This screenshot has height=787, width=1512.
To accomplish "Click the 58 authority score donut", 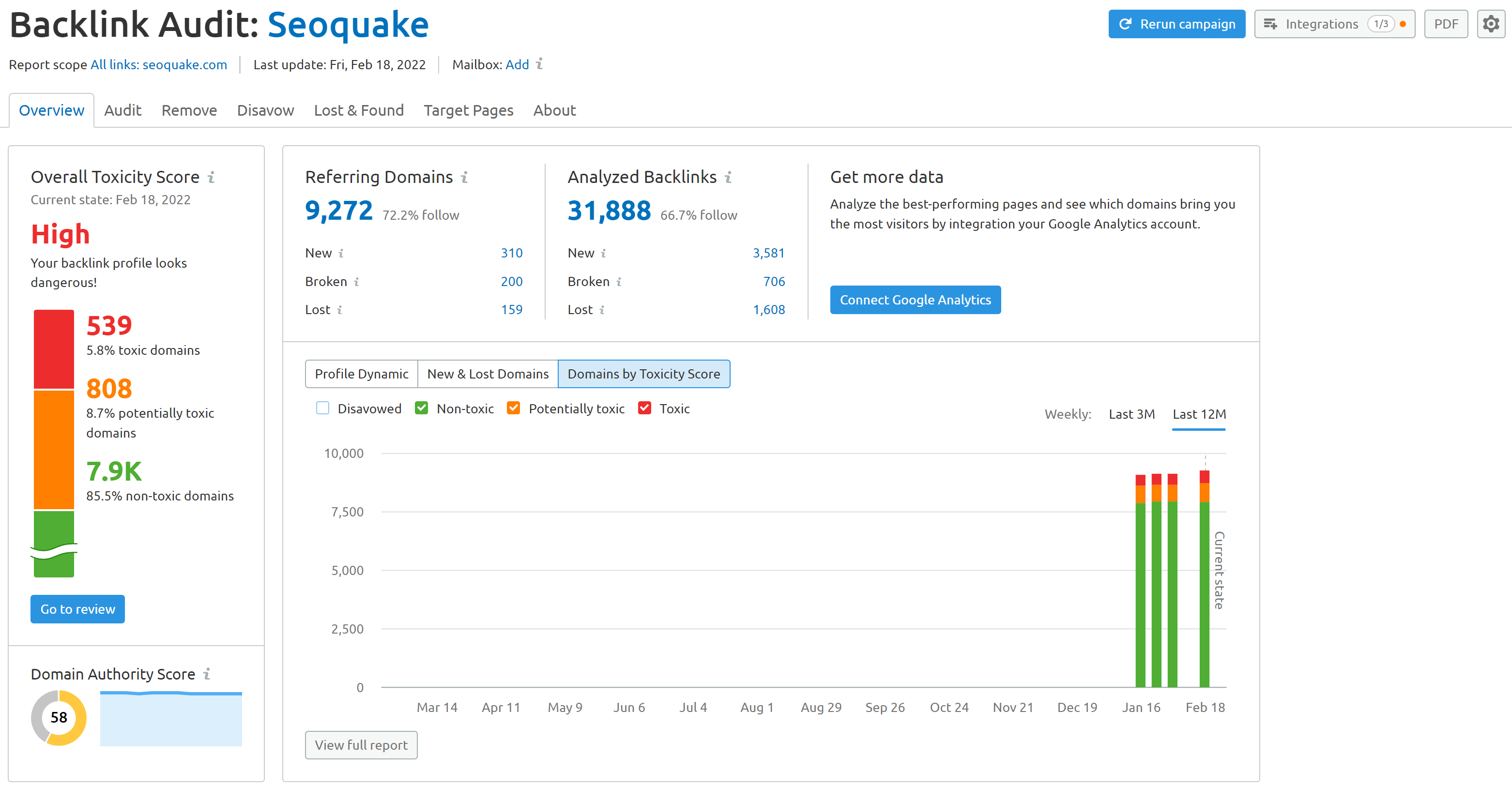I will (x=59, y=717).
